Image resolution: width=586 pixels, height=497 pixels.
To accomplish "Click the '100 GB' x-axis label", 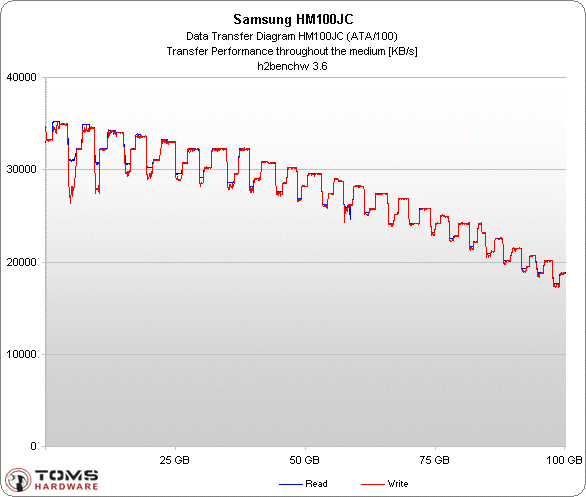I will tap(564, 460).
